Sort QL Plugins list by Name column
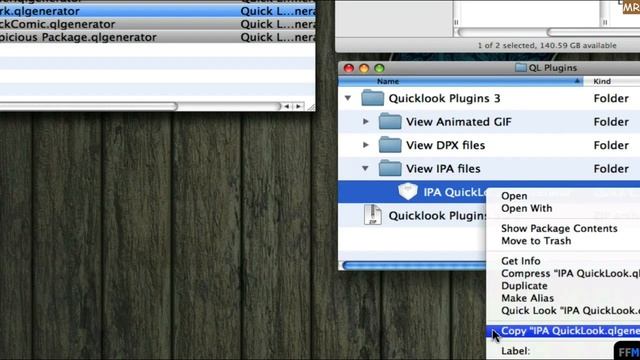The image size is (640, 360). [x=460, y=81]
